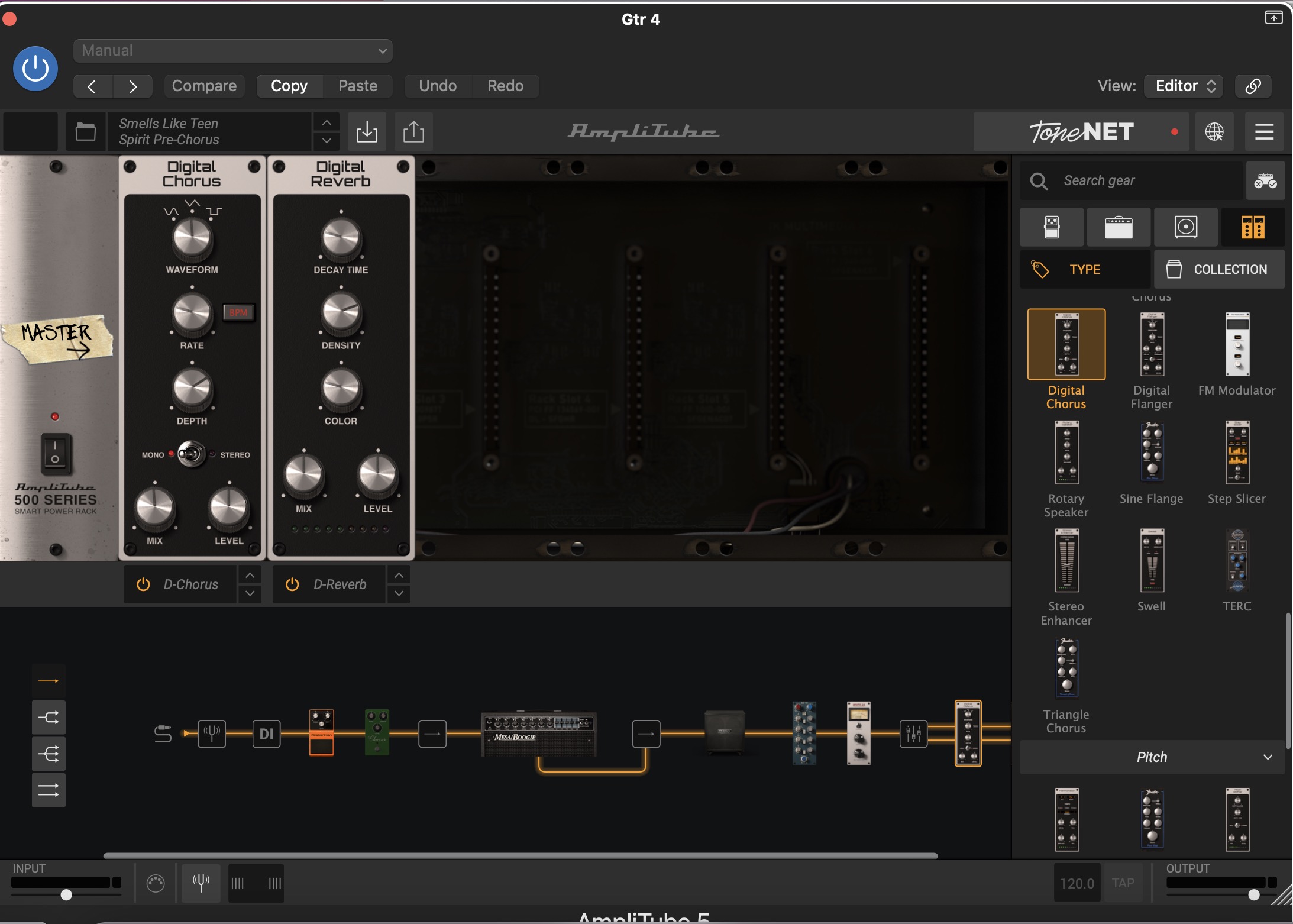The width and height of the screenshot is (1293, 924).
Task: Step to next preset with down arrow
Action: [327, 141]
